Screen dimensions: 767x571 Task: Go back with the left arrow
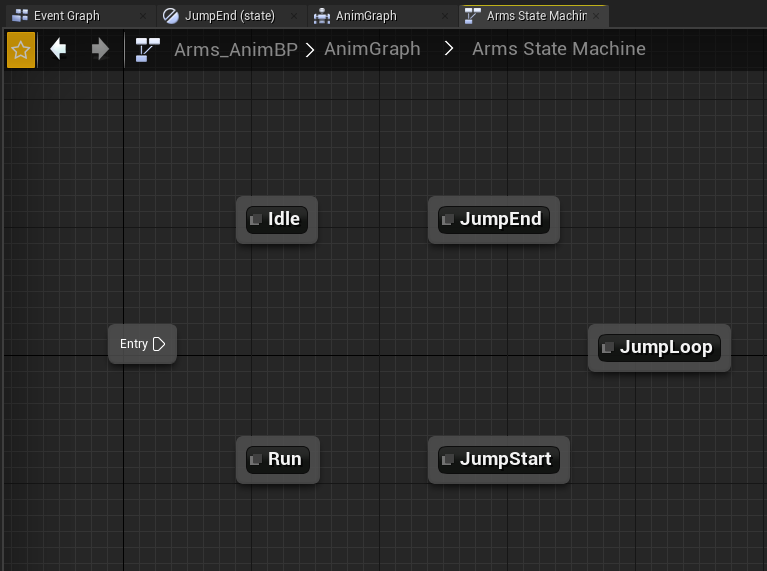(x=58, y=49)
